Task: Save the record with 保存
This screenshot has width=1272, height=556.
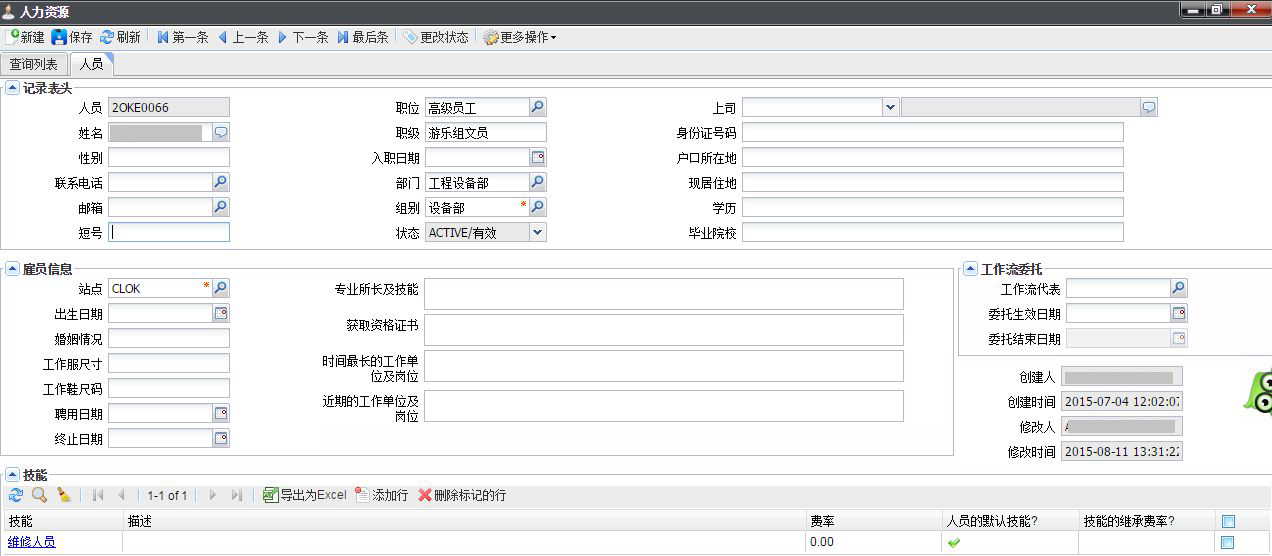Action: click(x=71, y=37)
